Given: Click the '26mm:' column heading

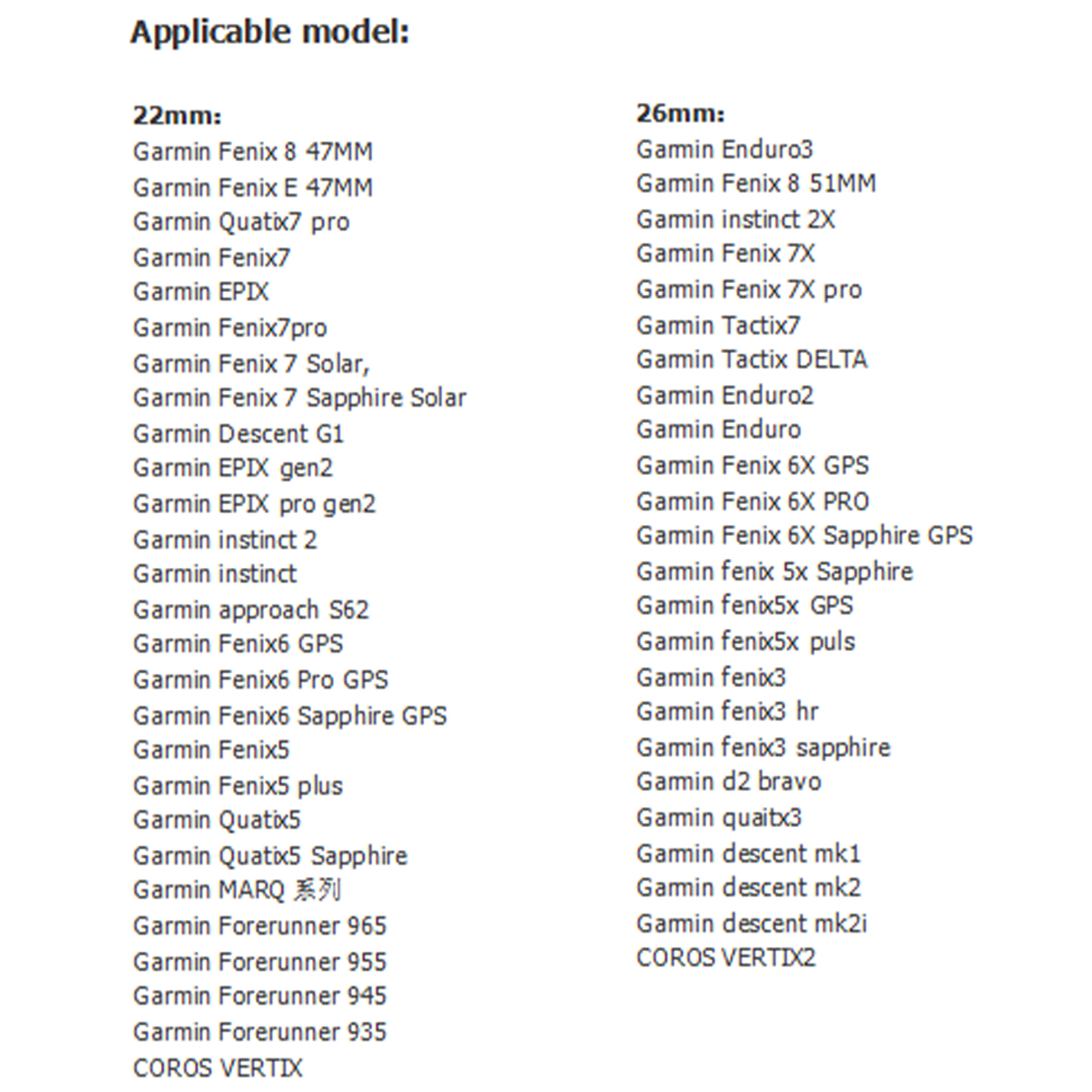Looking at the screenshot, I should [x=680, y=114].
